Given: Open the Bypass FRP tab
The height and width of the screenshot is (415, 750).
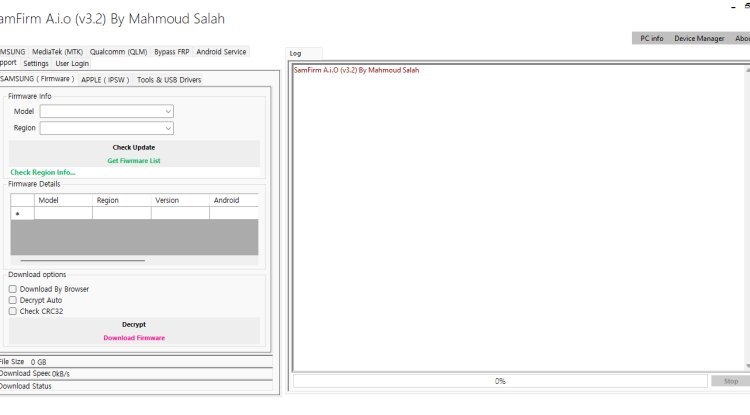Looking at the screenshot, I should [172, 52].
